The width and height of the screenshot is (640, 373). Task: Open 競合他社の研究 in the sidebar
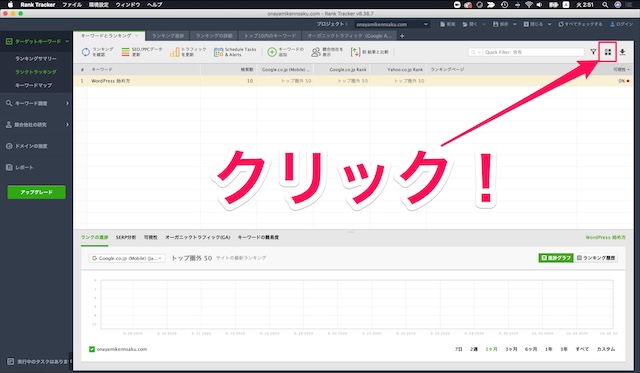(31, 124)
